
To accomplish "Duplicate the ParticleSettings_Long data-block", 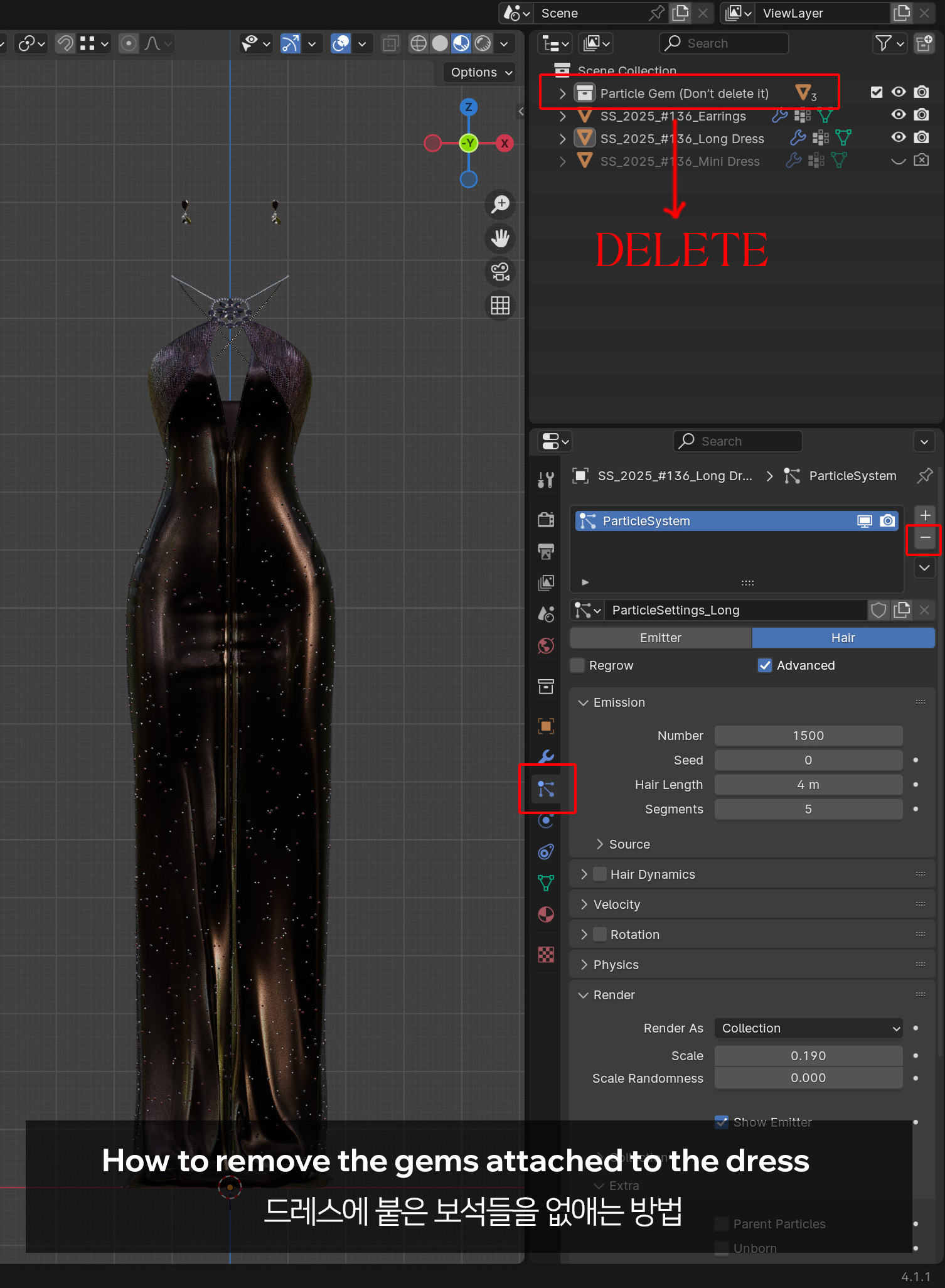I will (902, 610).
